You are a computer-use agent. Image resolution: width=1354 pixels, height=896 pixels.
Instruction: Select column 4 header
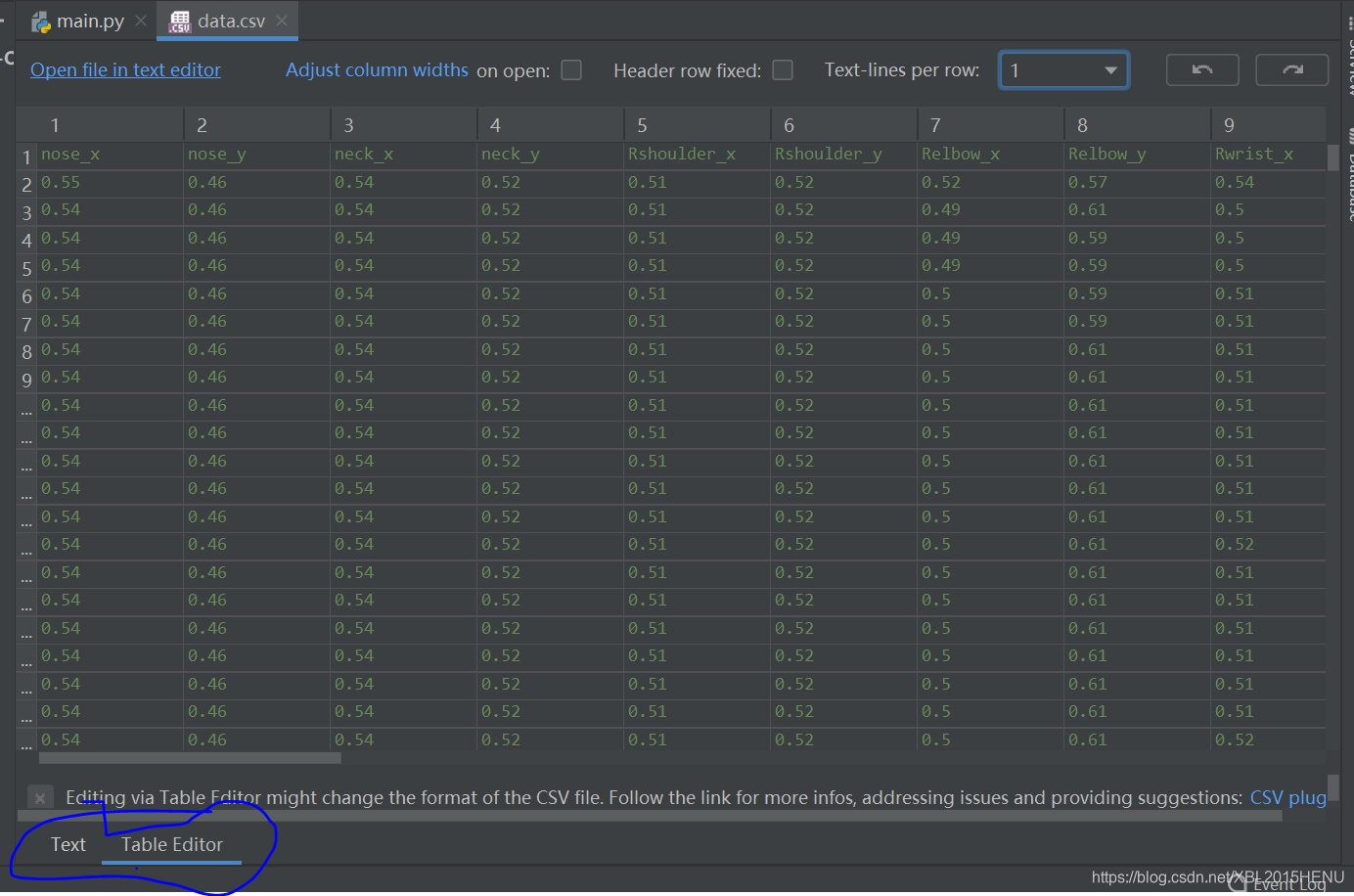click(x=550, y=125)
